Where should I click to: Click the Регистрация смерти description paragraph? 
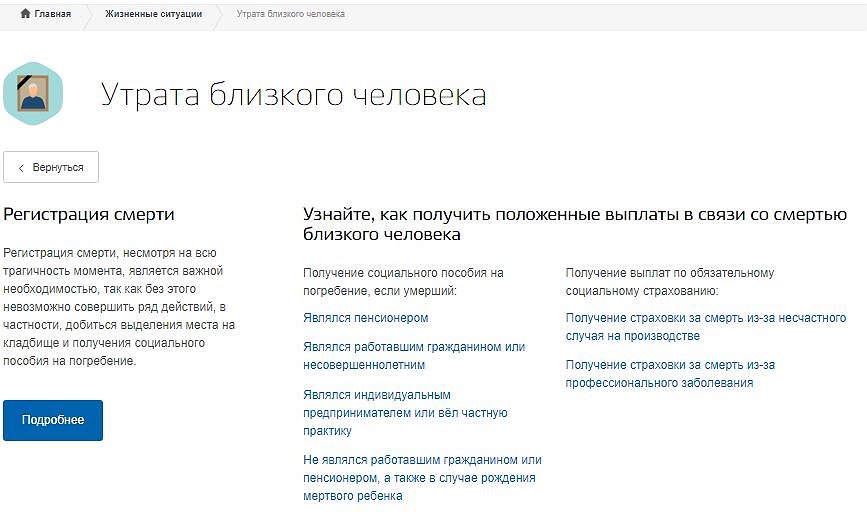point(119,307)
